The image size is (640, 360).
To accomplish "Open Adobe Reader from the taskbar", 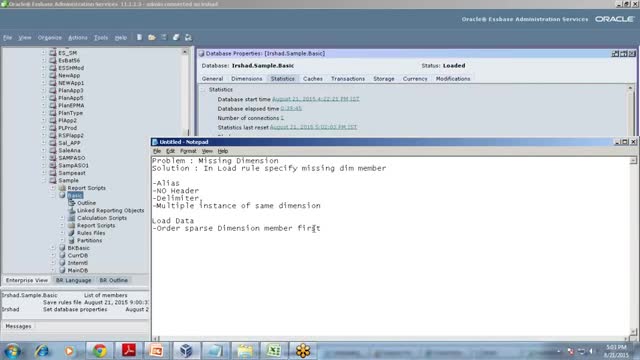I will pos(129,351).
